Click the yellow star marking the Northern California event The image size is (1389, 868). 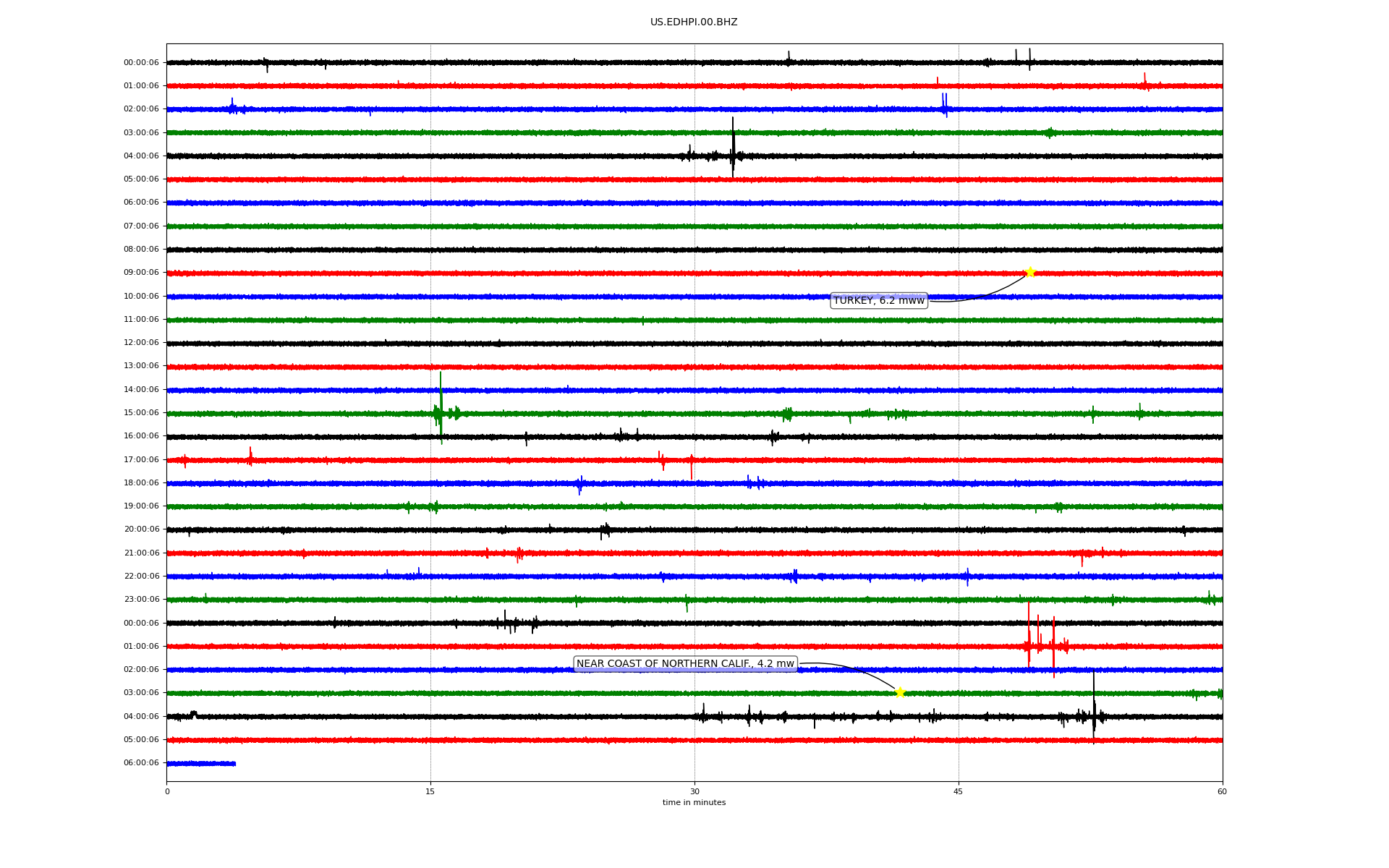[x=900, y=693]
